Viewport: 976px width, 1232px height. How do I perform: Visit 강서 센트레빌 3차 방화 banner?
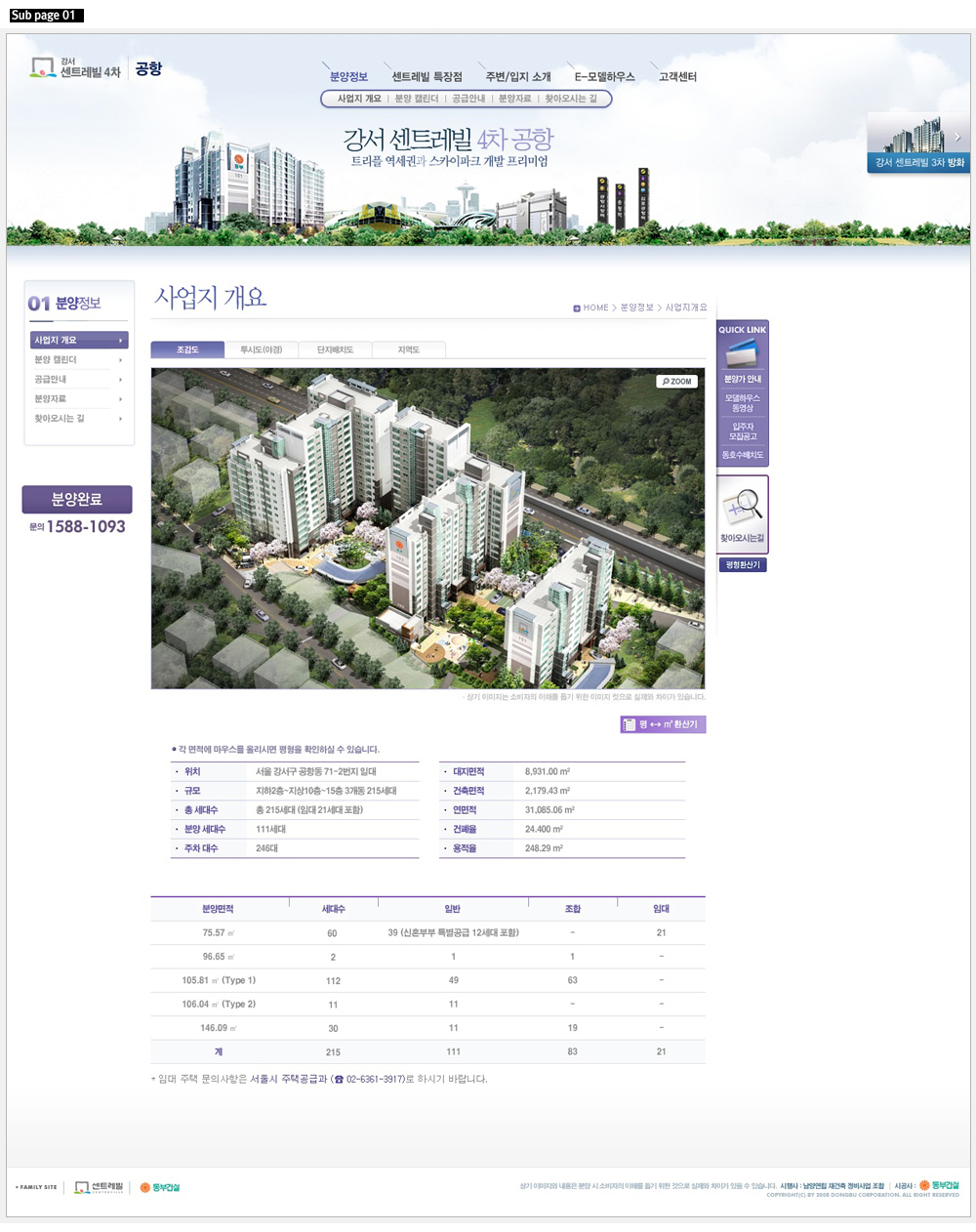pyautogui.click(x=918, y=144)
